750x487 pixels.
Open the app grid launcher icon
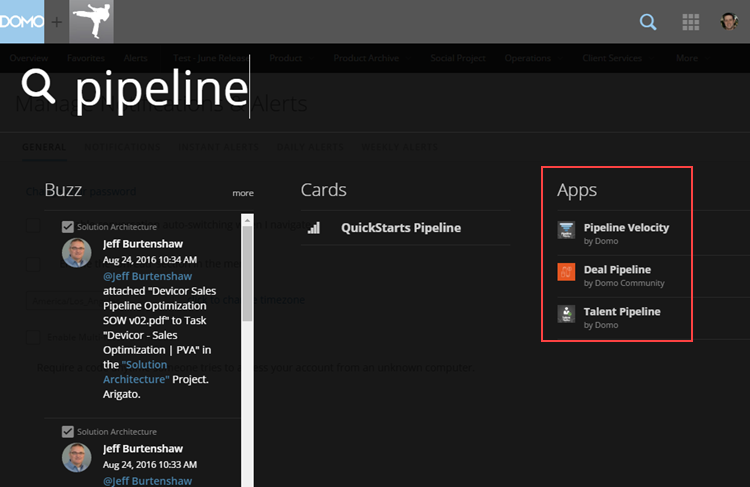point(690,22)
